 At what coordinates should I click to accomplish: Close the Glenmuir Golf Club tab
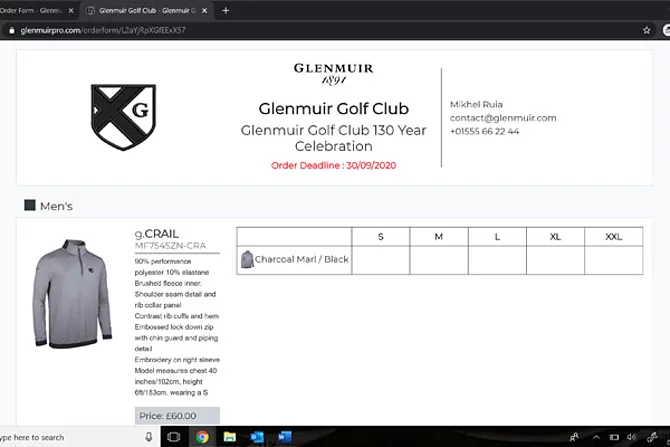coord(204,11)
